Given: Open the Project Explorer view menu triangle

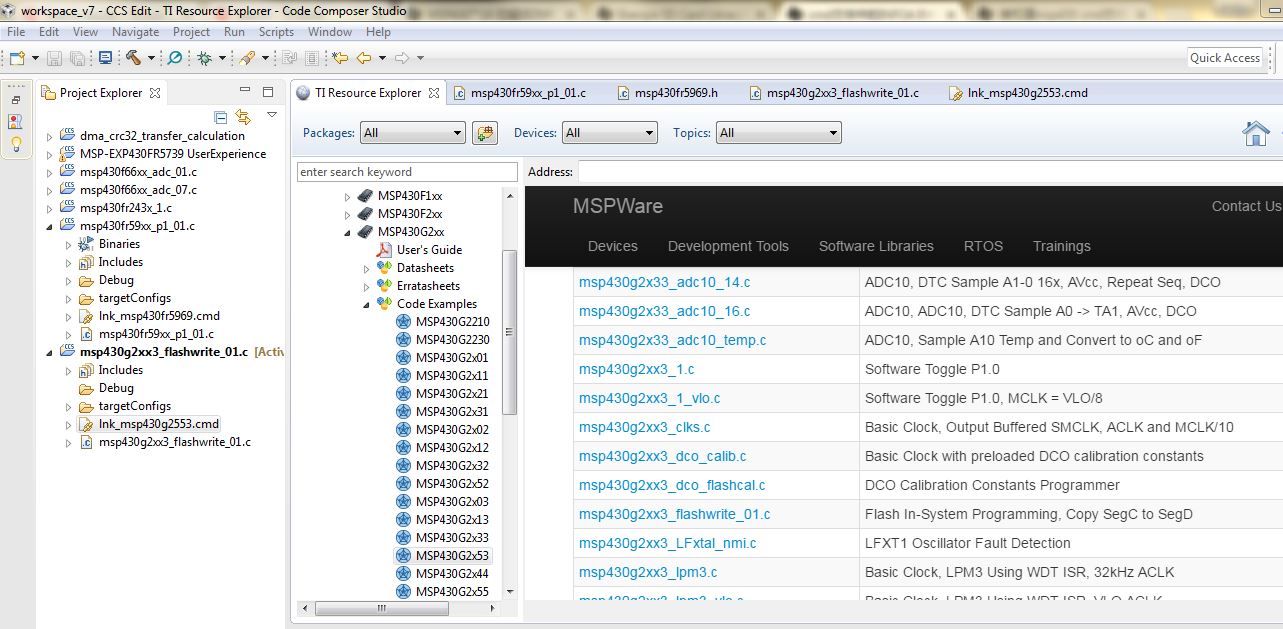Looking at the screenshot, I should [x=271, y=116].
